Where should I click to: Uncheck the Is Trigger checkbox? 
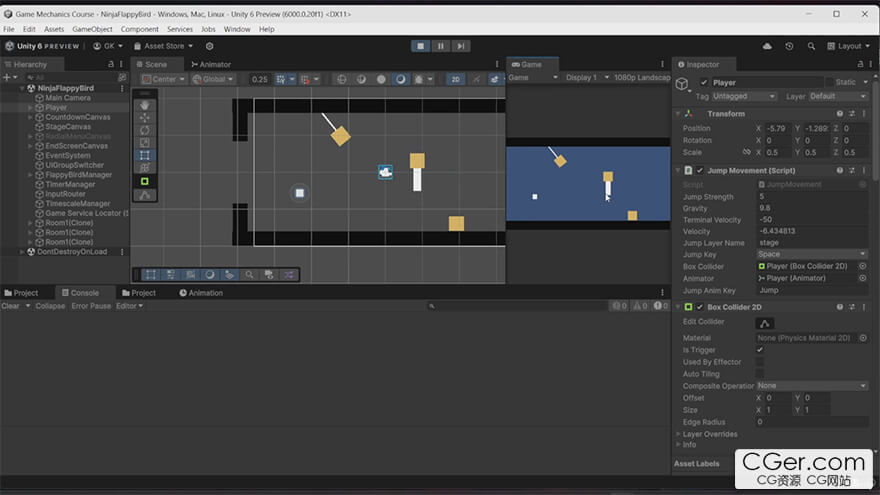point(760,350)
